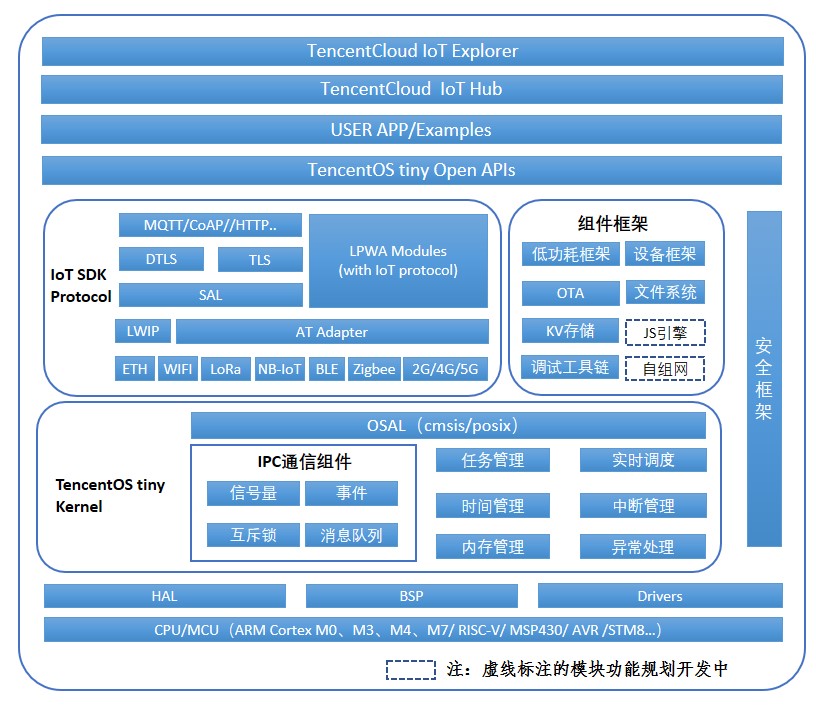Image resolution: width=816 pixels, height=705 pixels.
Task: Select the 任务管理 block
Action: coord(493,460)
